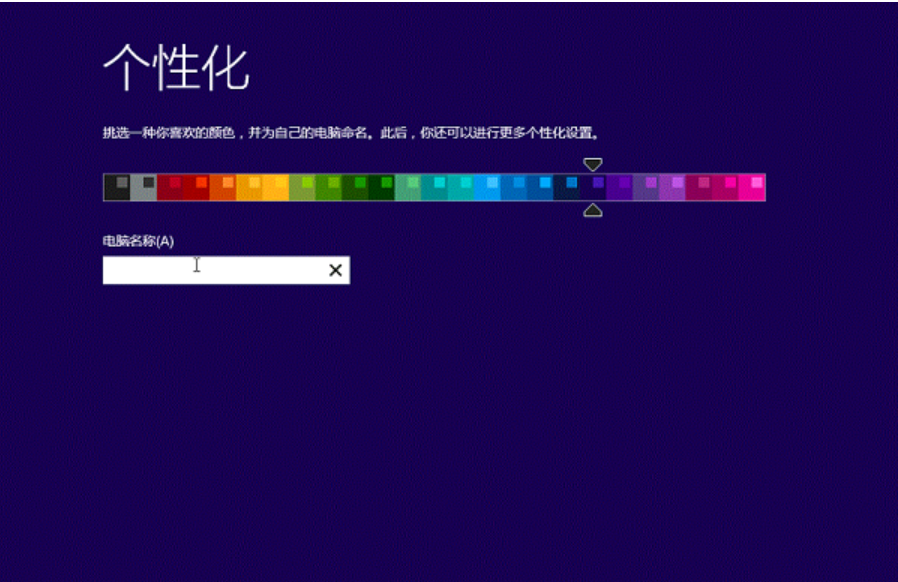The image size is (898, 582).
Task: Click the upward arrow marker below the color strip
Action: coord(593,210)
